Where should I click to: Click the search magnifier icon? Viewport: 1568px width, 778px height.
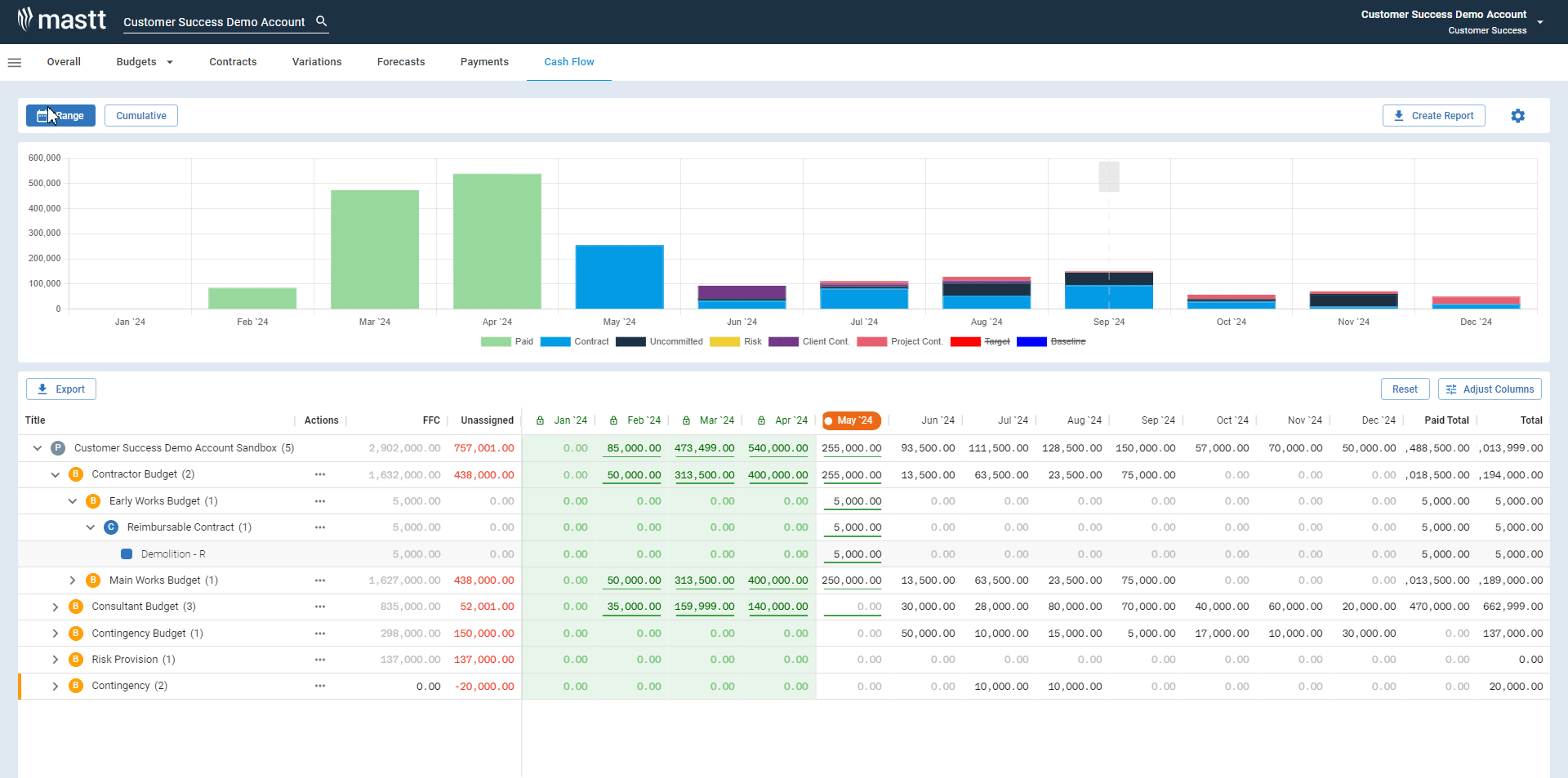tap(321, 20)
